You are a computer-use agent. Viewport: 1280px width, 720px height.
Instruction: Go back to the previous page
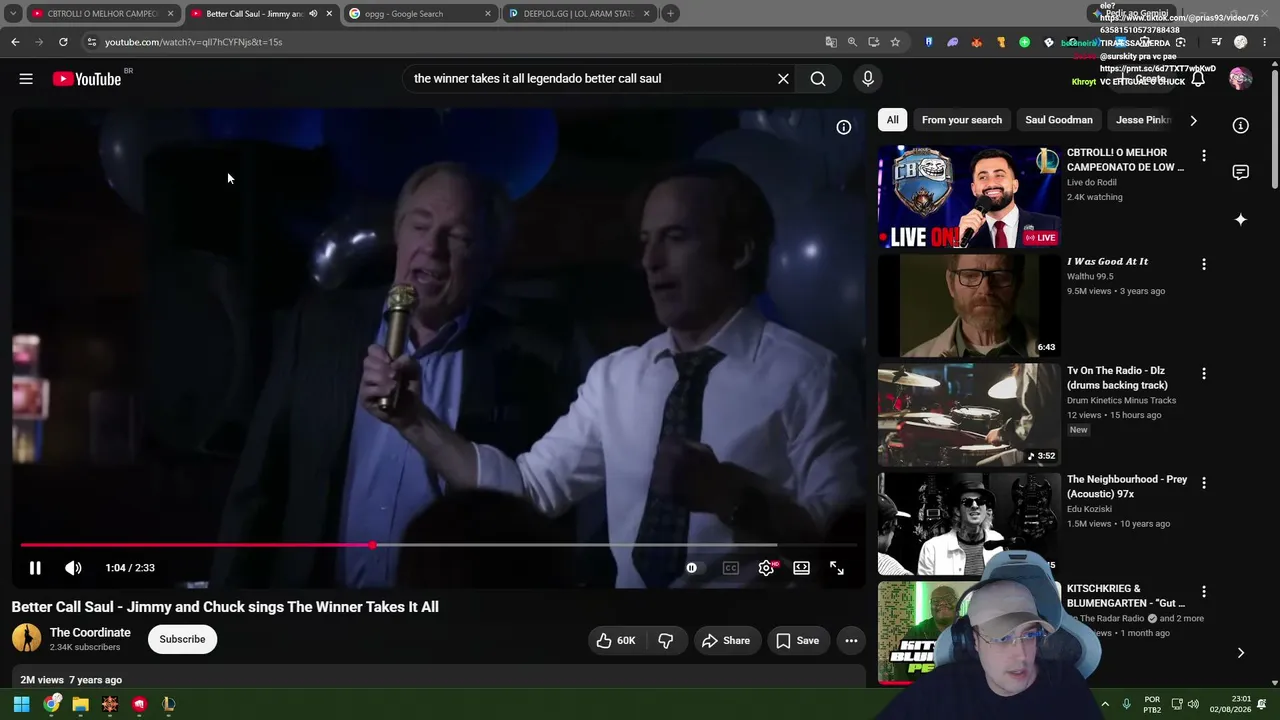[x=15, y=42]
